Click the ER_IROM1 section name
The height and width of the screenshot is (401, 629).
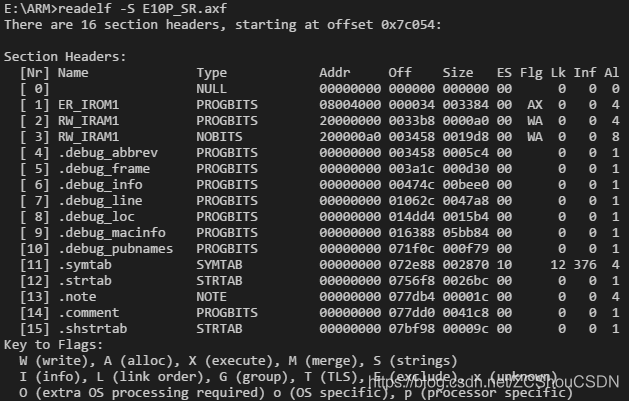click(x=88, y=104)
